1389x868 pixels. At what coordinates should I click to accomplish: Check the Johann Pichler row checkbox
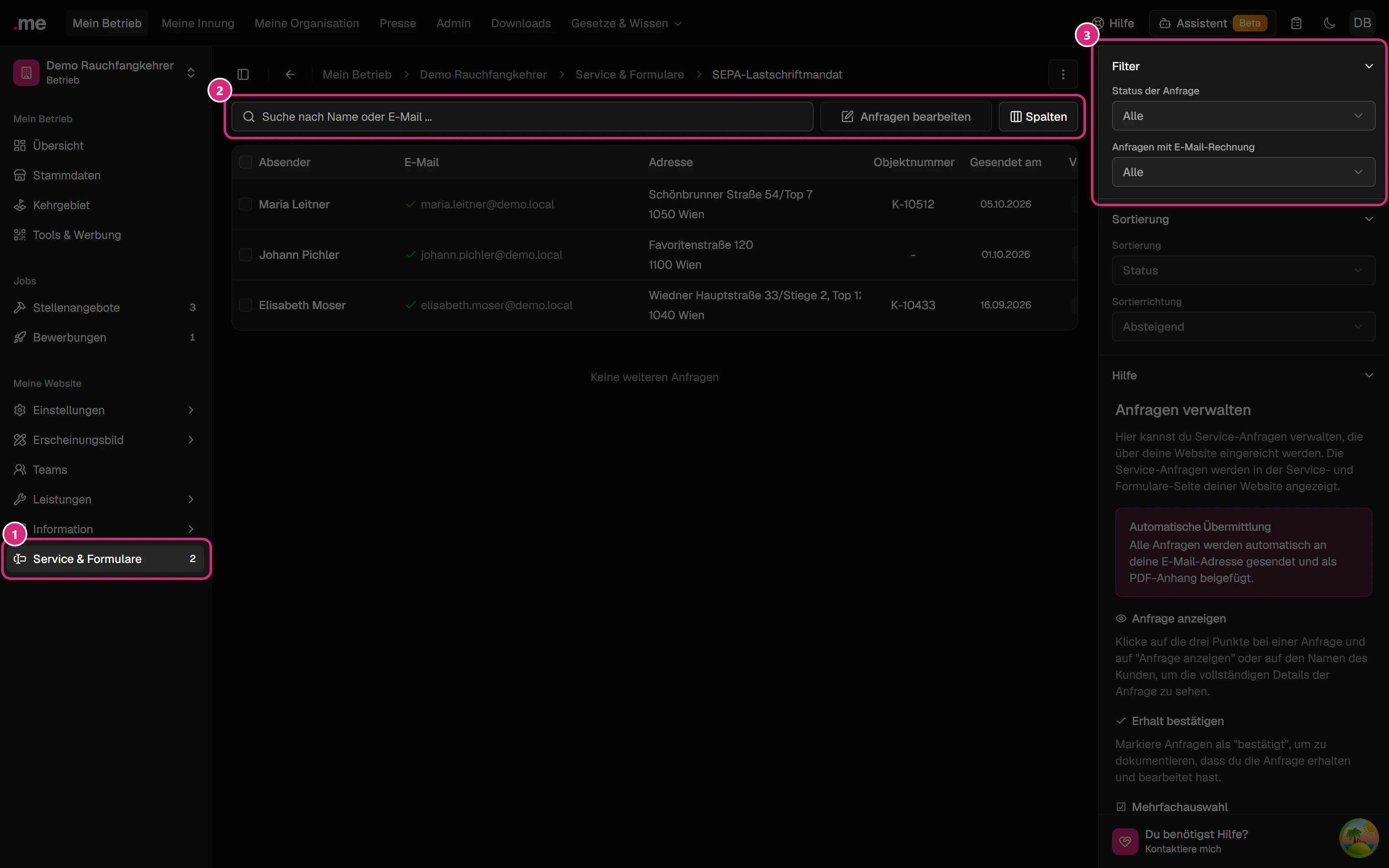click(245, 255)
